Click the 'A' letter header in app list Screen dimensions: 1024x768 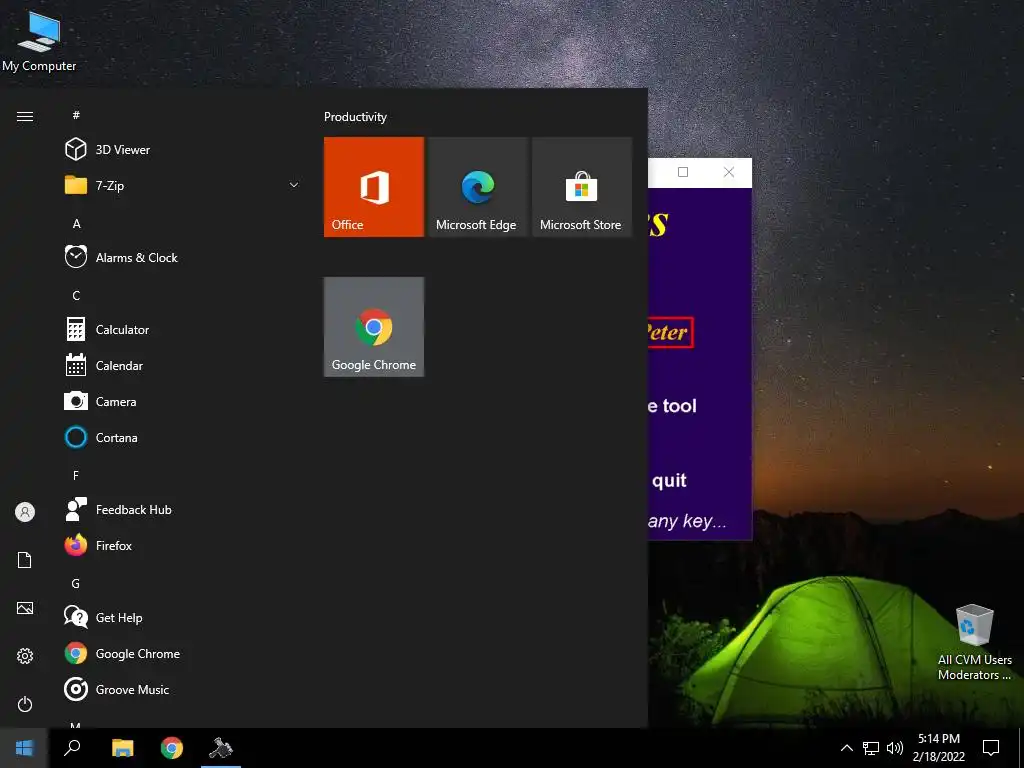(76, 223)
